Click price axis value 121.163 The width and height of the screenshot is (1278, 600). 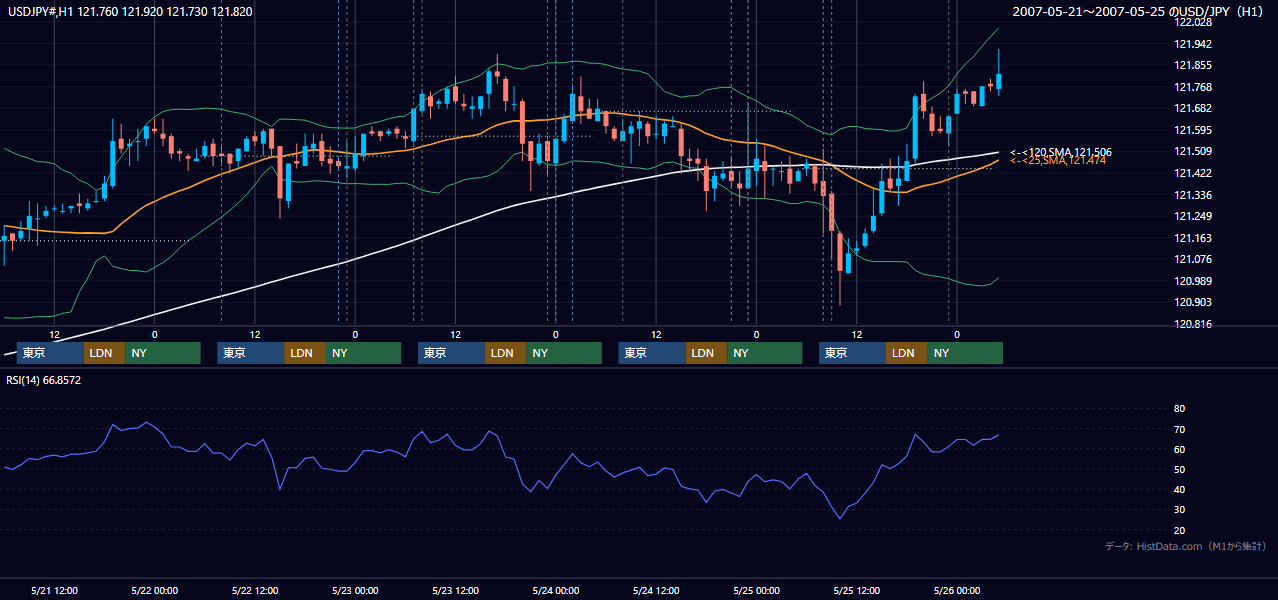click(1191, 238)
